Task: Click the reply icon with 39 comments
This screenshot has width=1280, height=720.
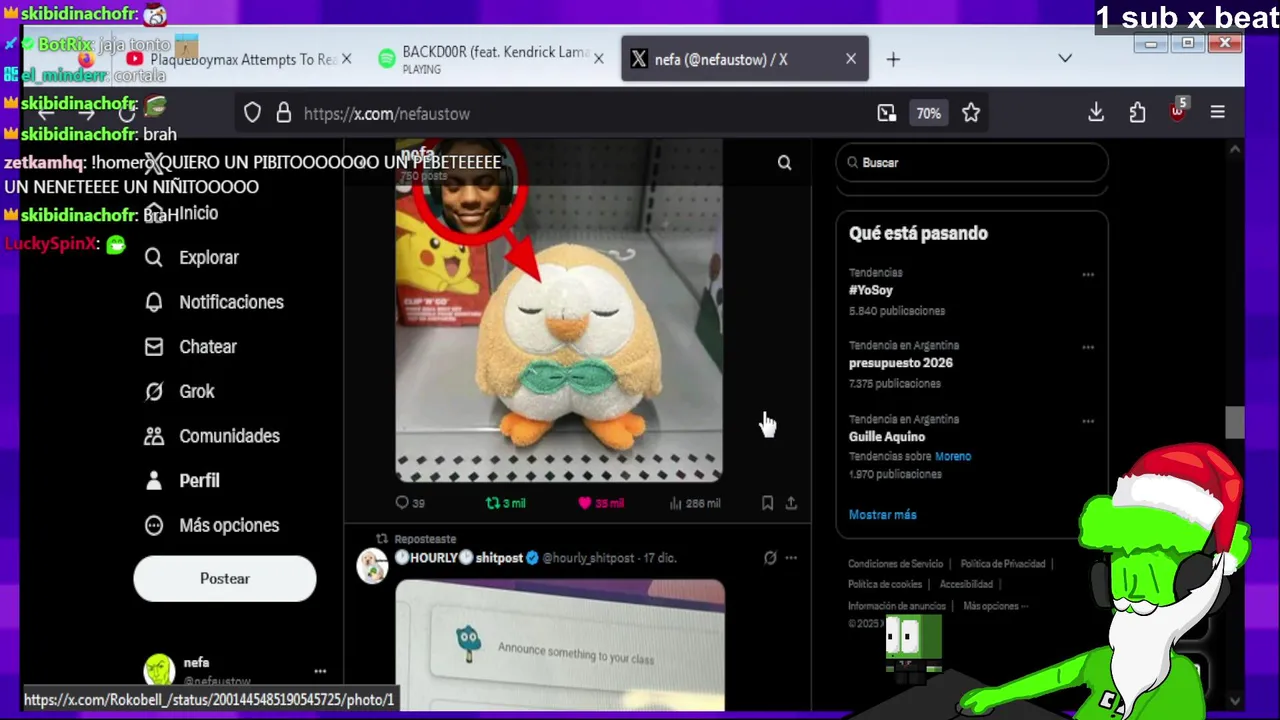Action: [x=402, y=503]
